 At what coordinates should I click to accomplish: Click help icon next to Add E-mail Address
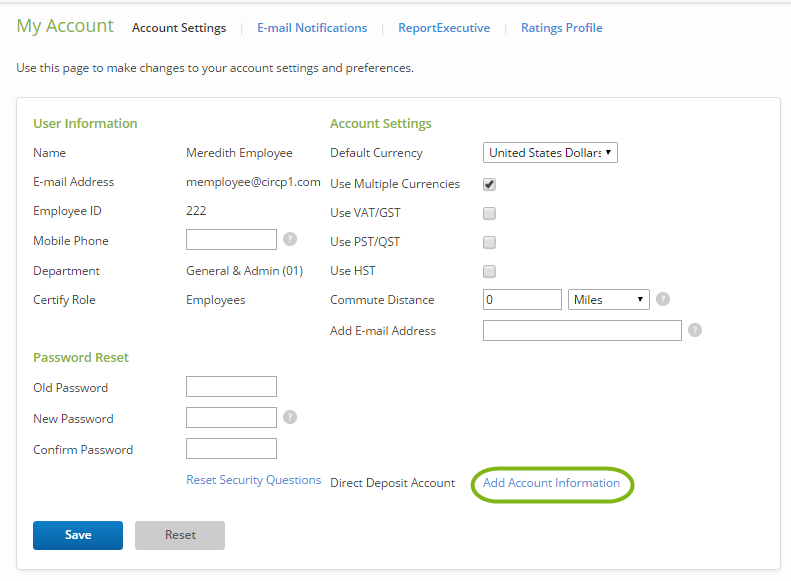point(695,330)
